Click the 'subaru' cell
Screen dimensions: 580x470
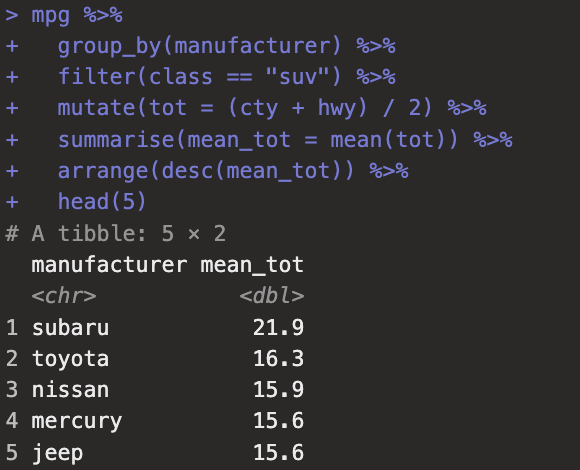pos(70,328)
